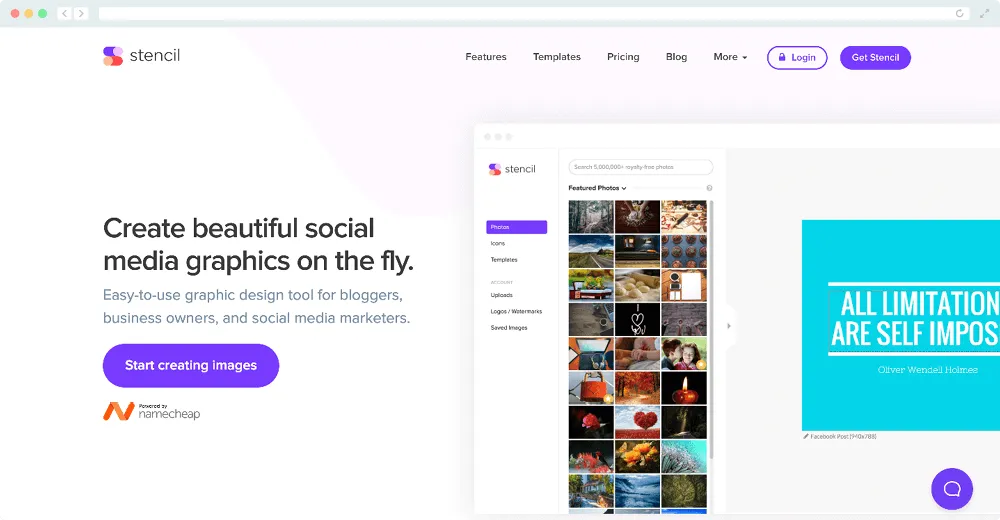Screen dimensions: 1000x520
Task: Open Uploads in the app sidebar
Action: [x=501, y=295]
